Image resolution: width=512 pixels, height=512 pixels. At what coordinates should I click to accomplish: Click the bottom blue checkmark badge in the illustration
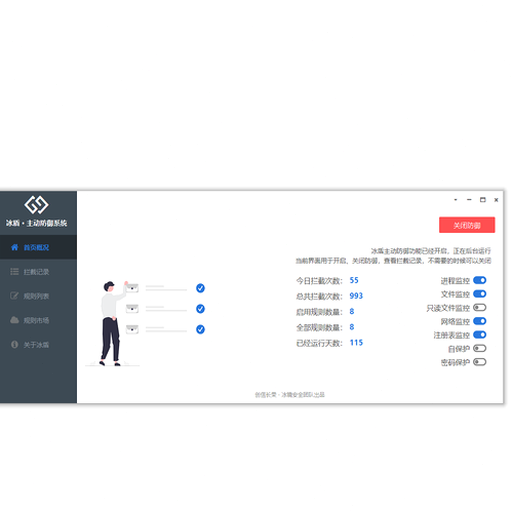[200, 329]
